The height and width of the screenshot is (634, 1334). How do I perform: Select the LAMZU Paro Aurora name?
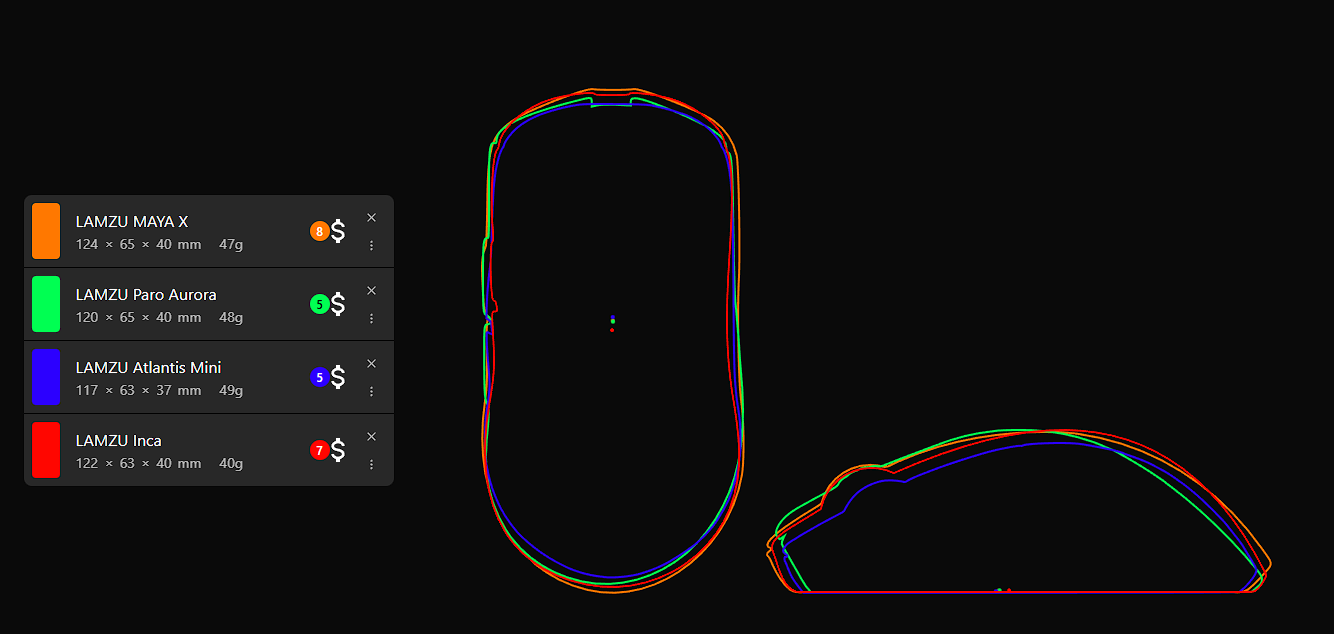146,295
